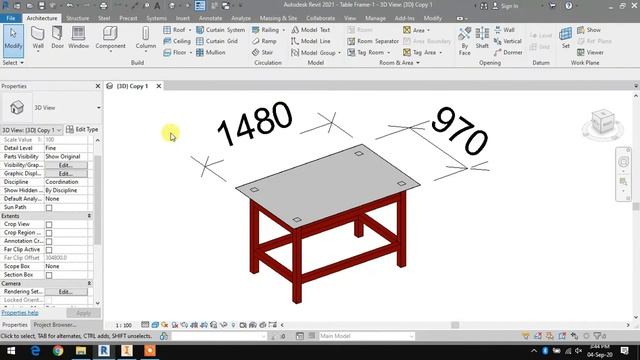Choose the Ceiling tool

pyautogui.click(x=177, y=41)
